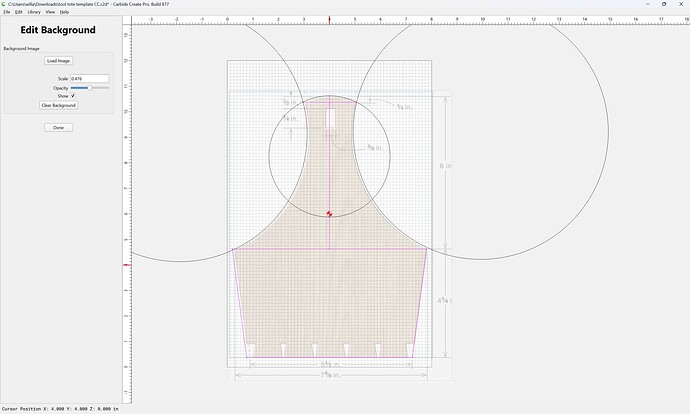The image size is (690, 414).
Task: Click the '6 in.' dimension label
Action: point(445,166)
